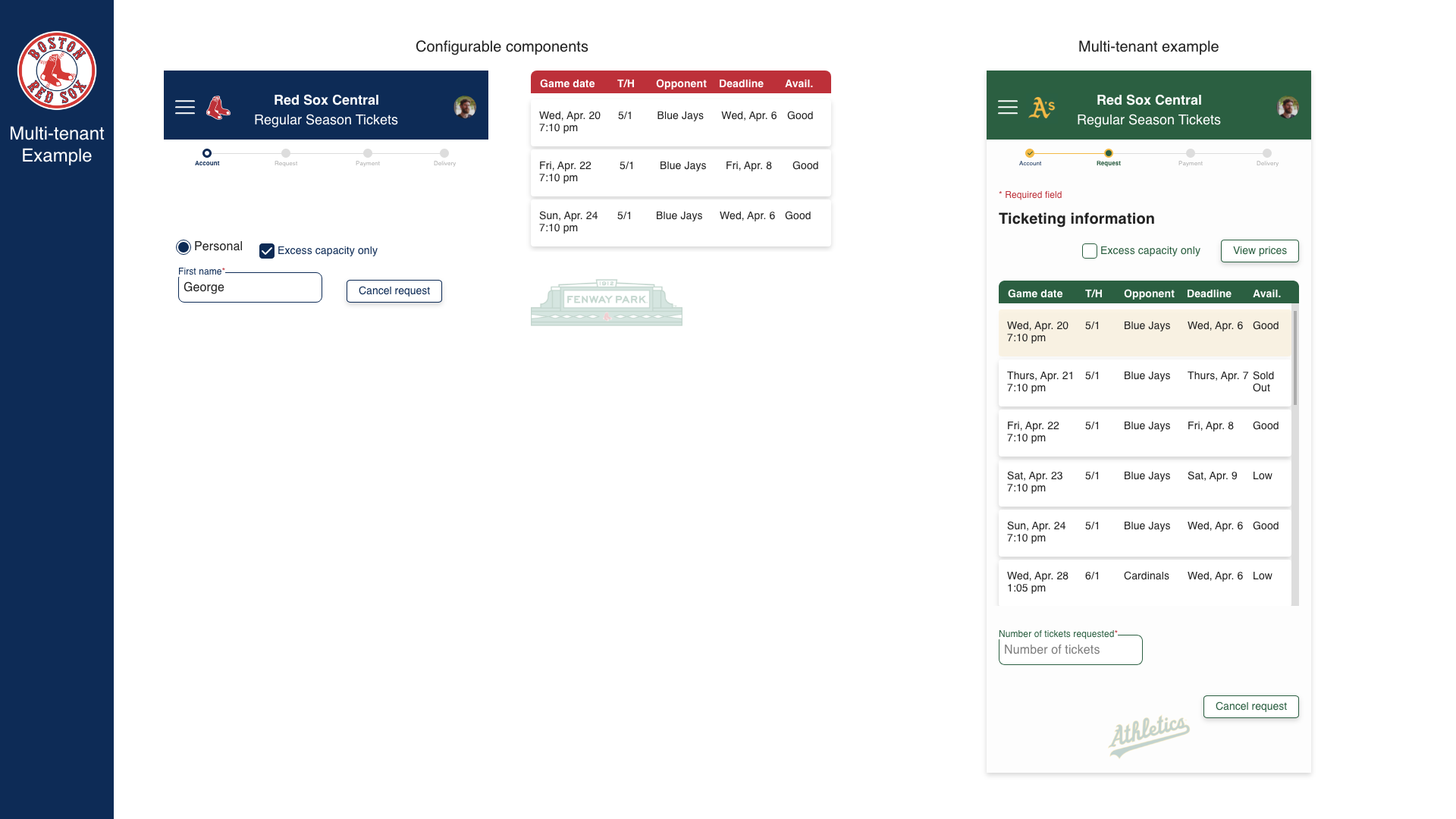This screenshot has height=819, width=1456.
Task: Open user avatar in green header
Action: 1288,108
